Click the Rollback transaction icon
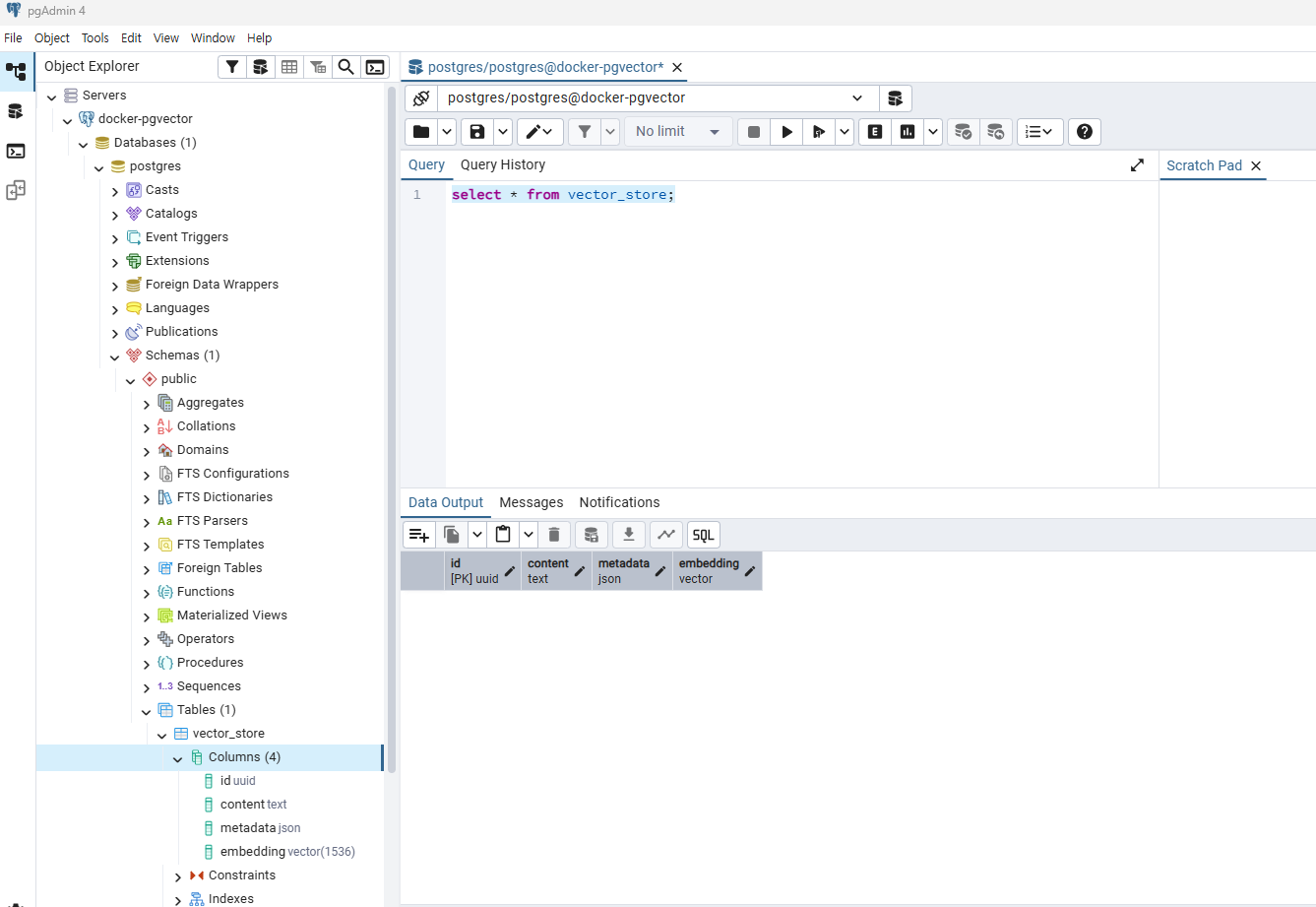This screenshot has width=1316, height=907. [x=995, y=132]
